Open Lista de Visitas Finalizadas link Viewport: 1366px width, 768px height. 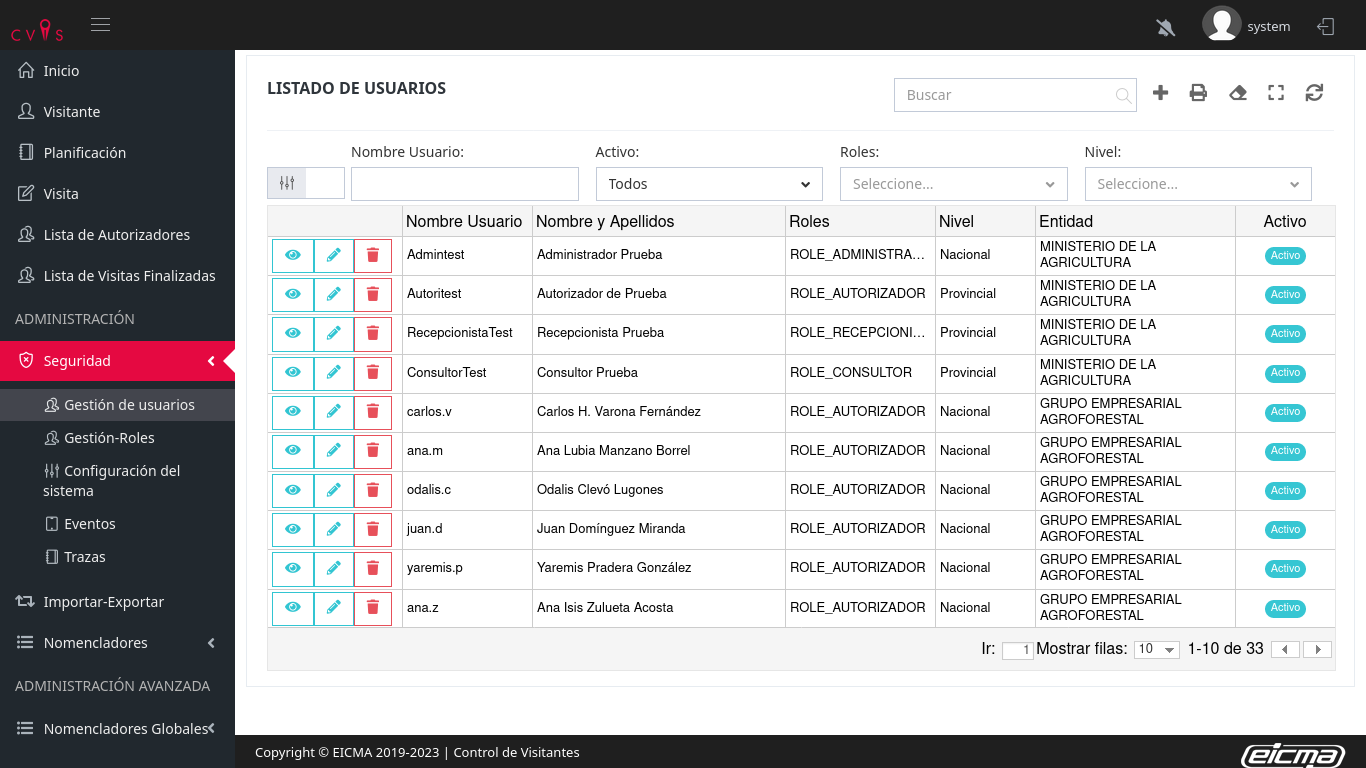coord(129,276)
